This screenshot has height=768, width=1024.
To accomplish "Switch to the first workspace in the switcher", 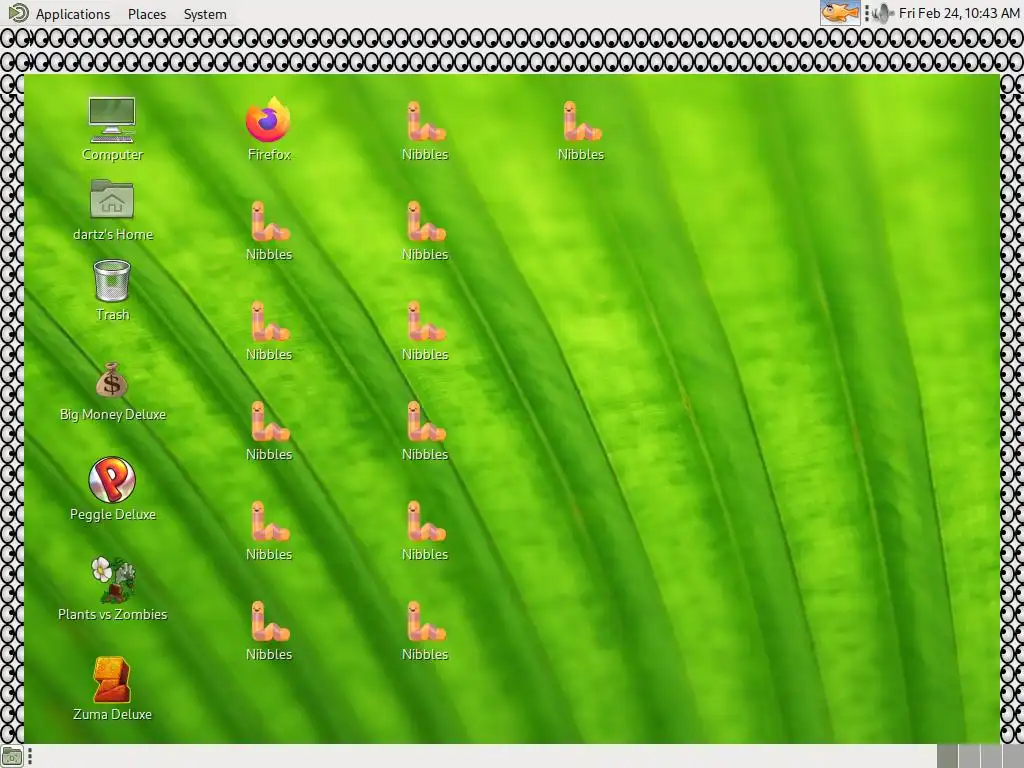I will [947, 756].
